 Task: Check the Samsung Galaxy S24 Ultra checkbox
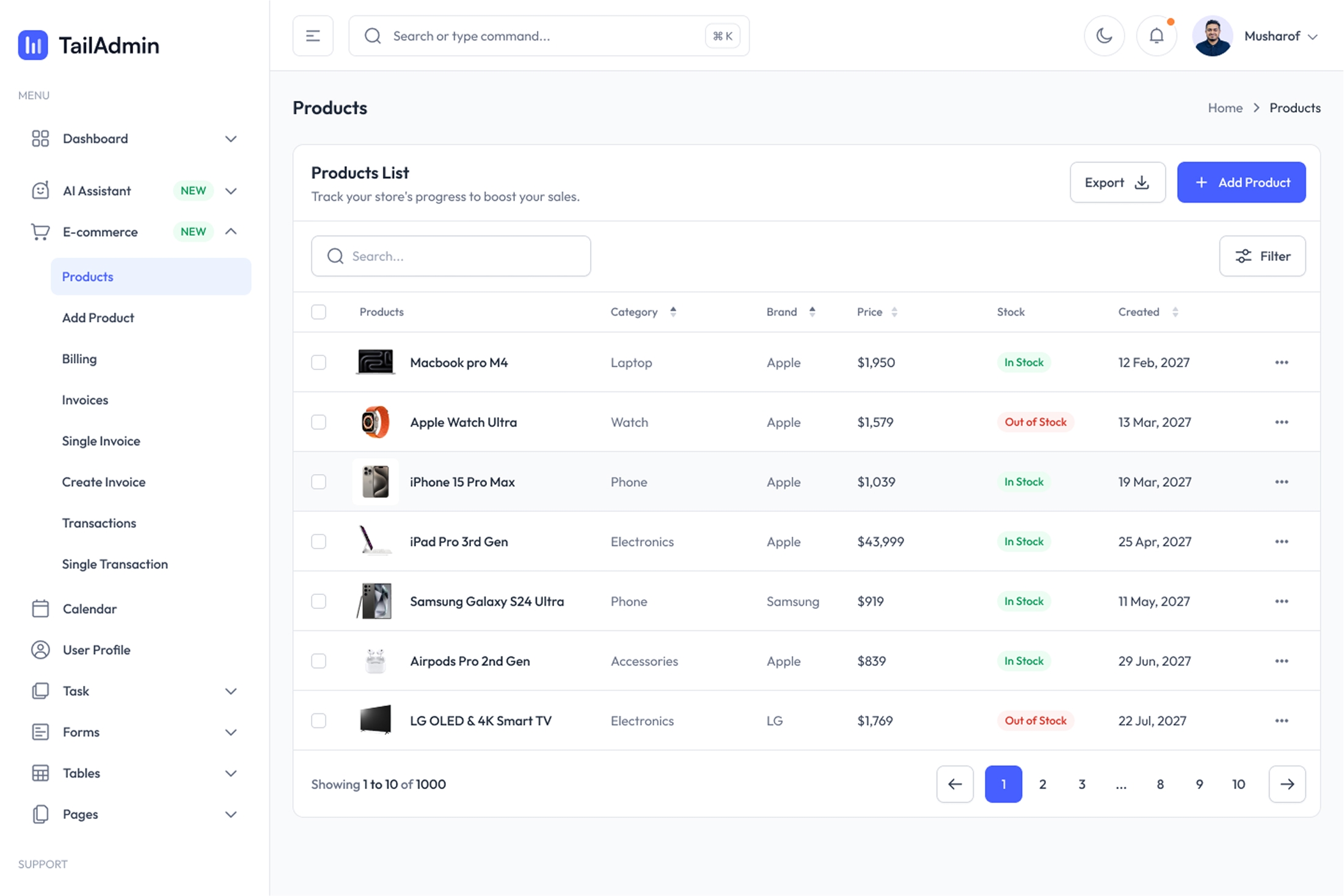point(319,601)
